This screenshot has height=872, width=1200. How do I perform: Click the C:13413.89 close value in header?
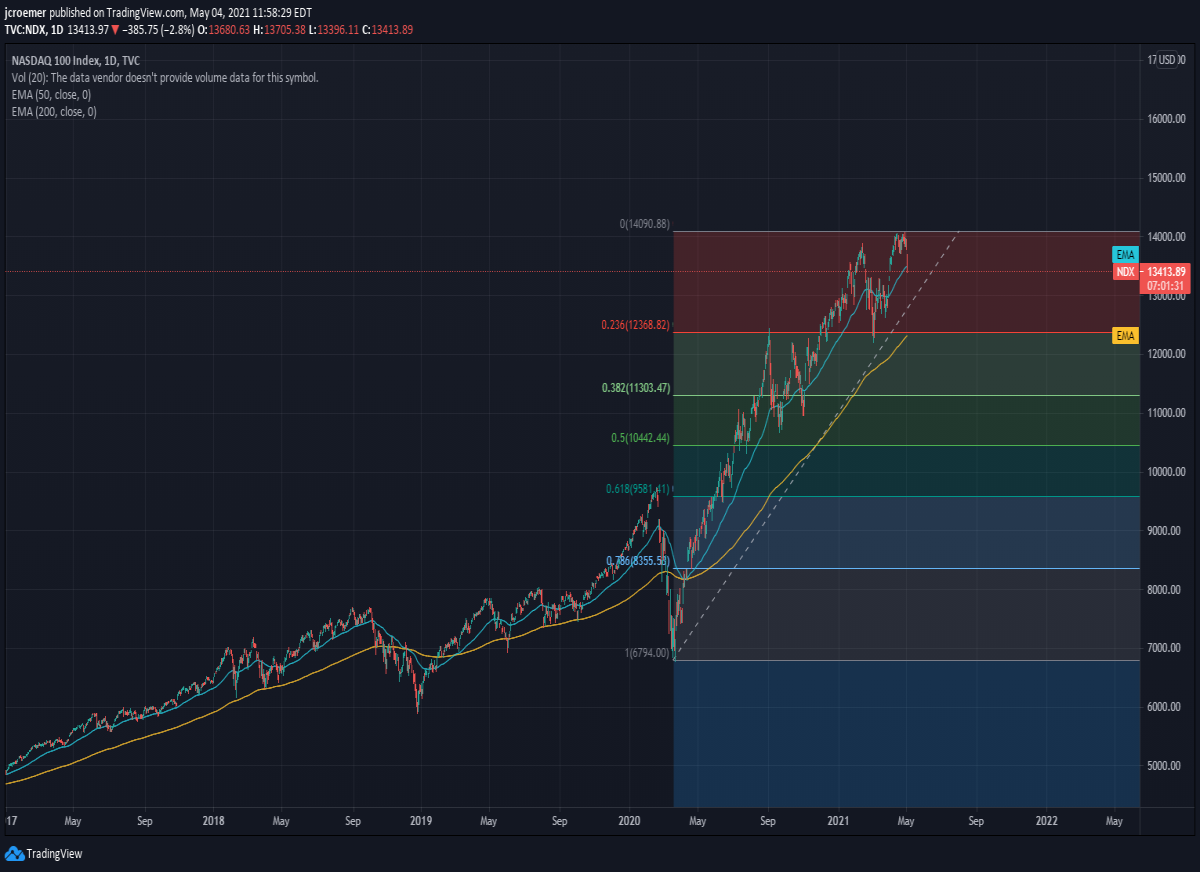388,30
